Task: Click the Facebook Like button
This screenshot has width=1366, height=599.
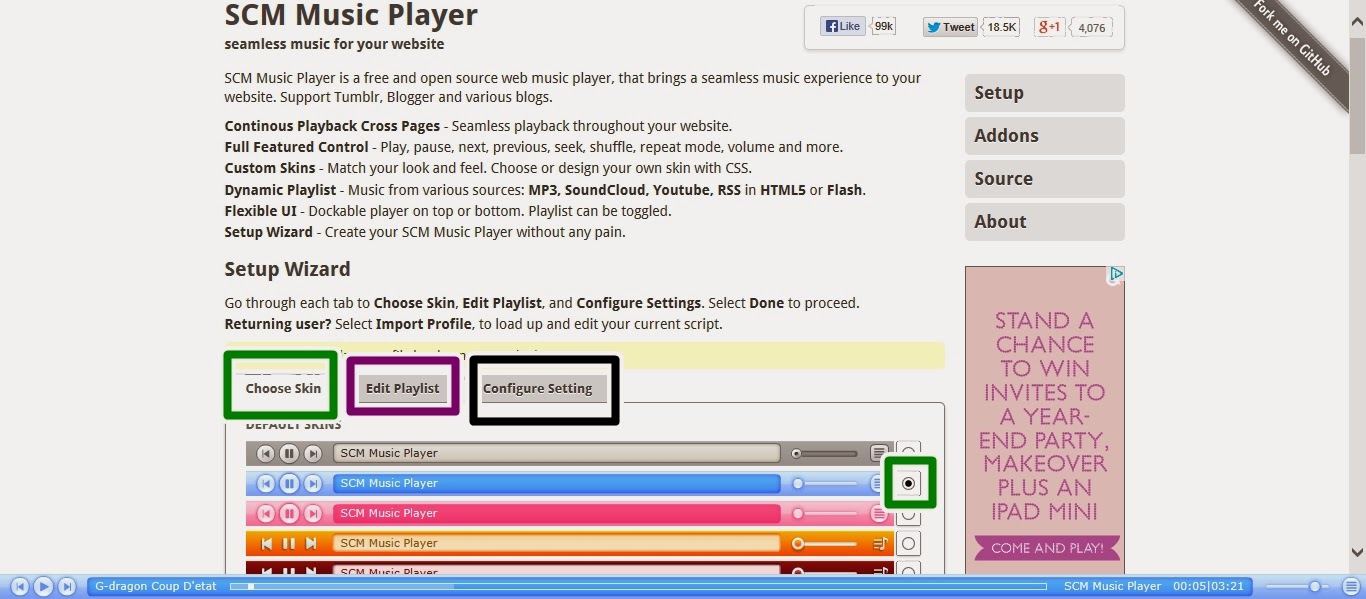Action: pyautogui.click(x=843, y=27)
